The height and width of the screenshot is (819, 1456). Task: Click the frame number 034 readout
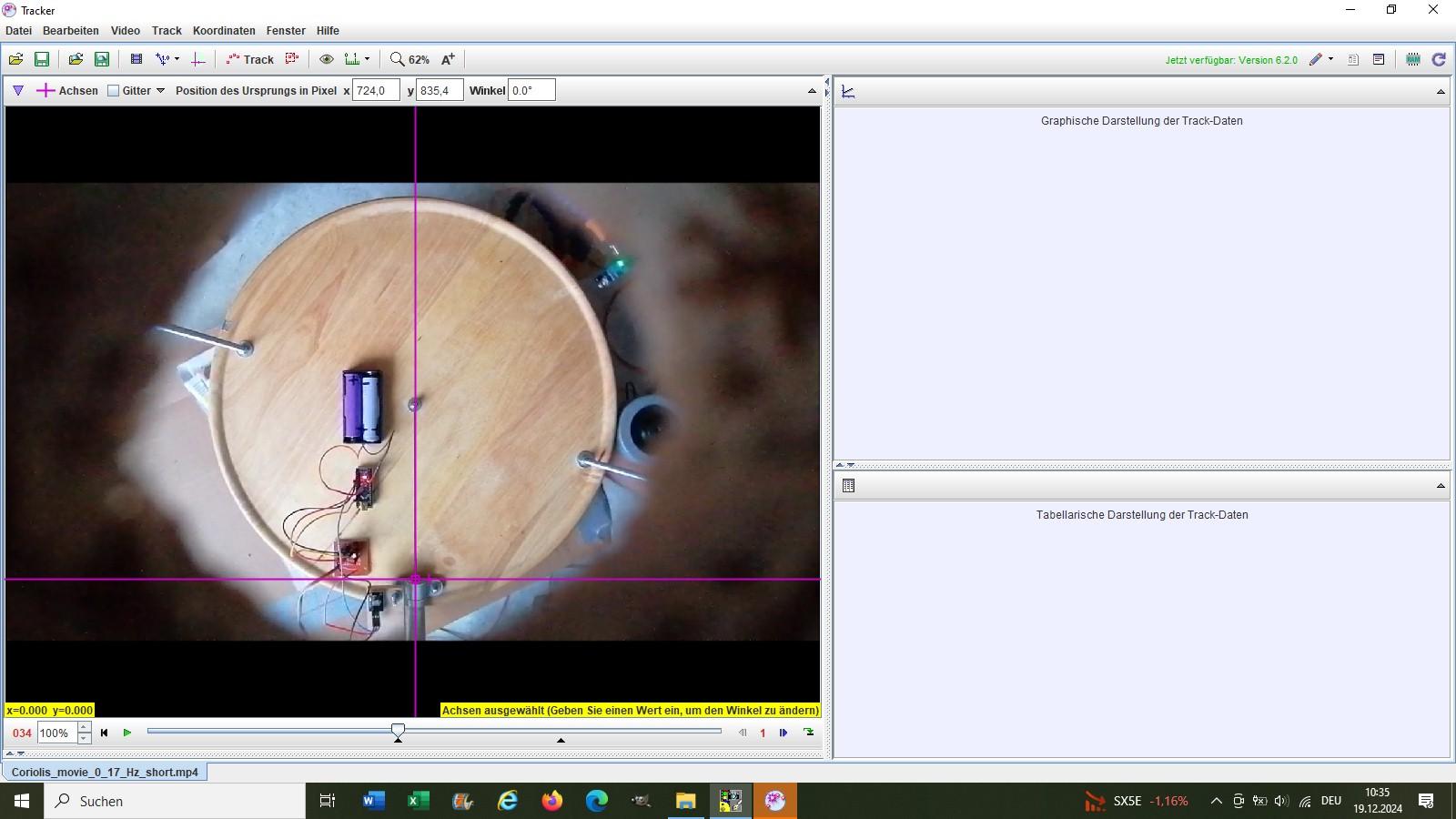[x=22, y=733]
